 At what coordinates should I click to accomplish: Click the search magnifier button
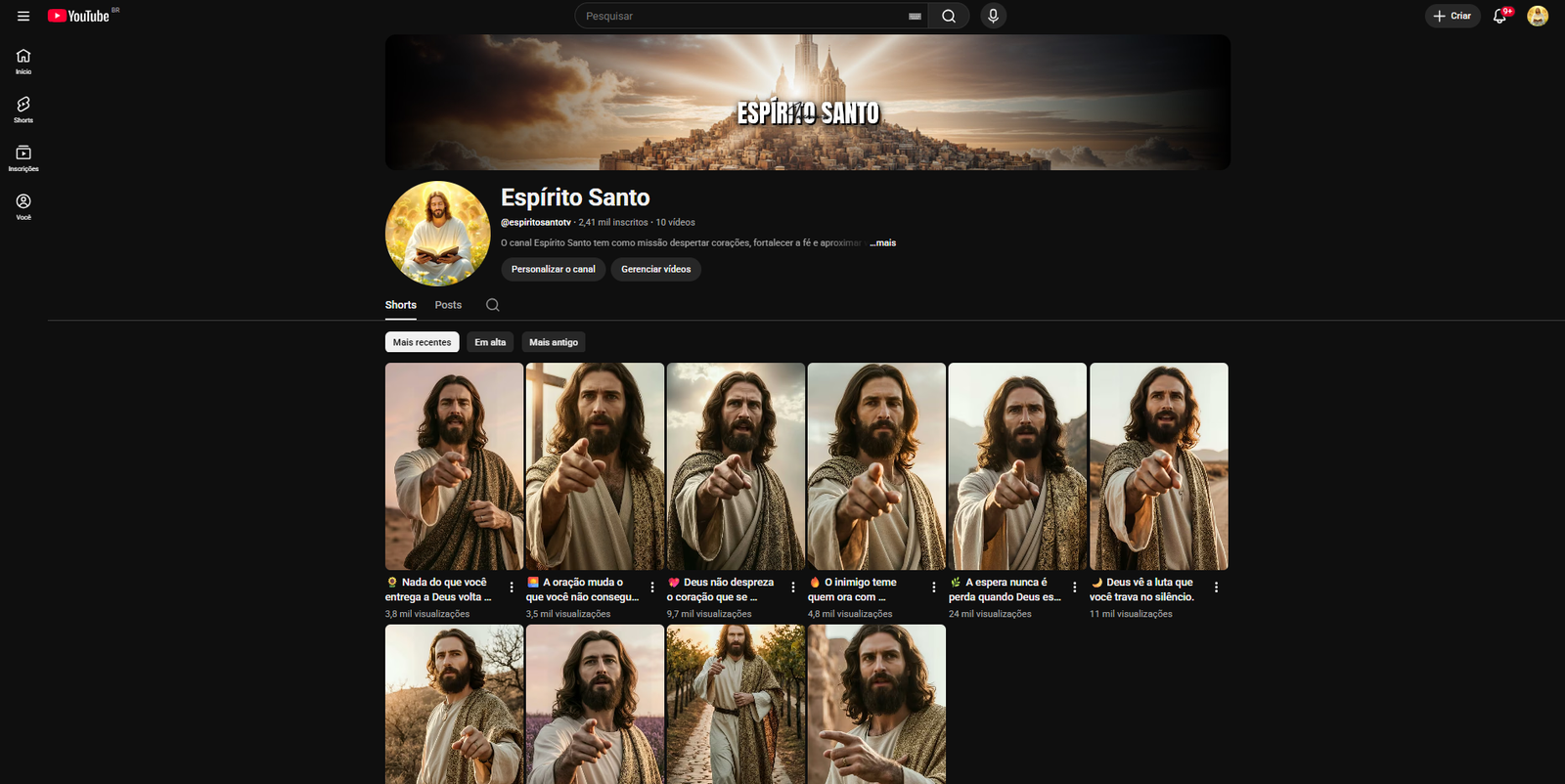point(948,16)
